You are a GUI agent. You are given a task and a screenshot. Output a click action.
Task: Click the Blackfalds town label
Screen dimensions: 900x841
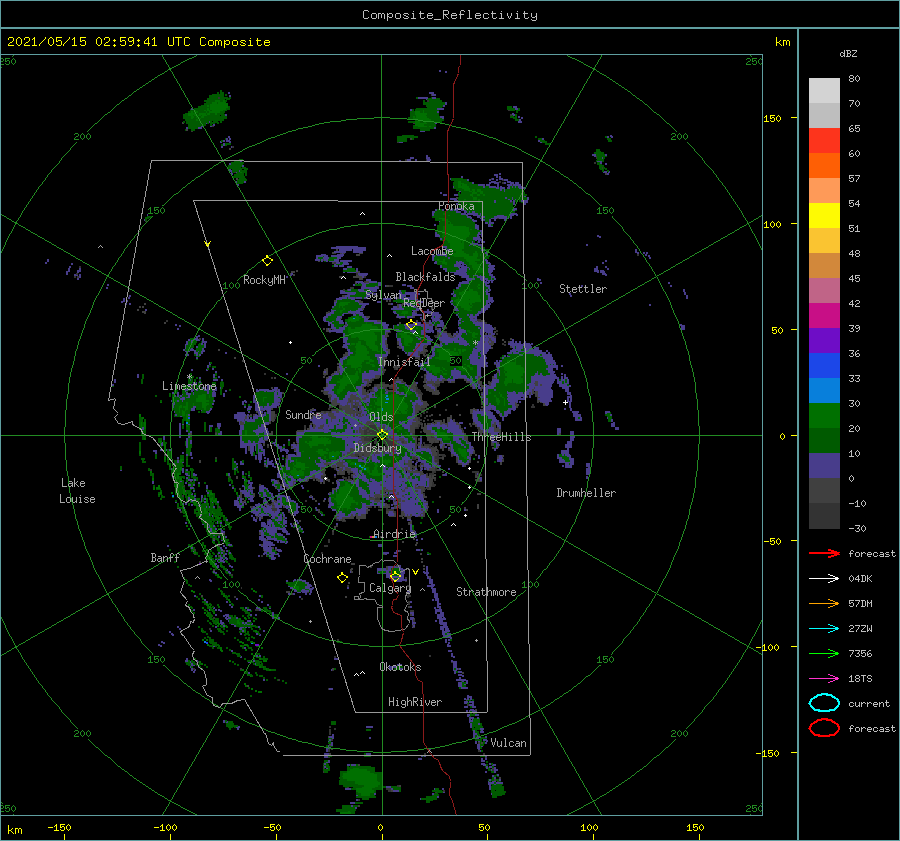click(x=425, y=277)
